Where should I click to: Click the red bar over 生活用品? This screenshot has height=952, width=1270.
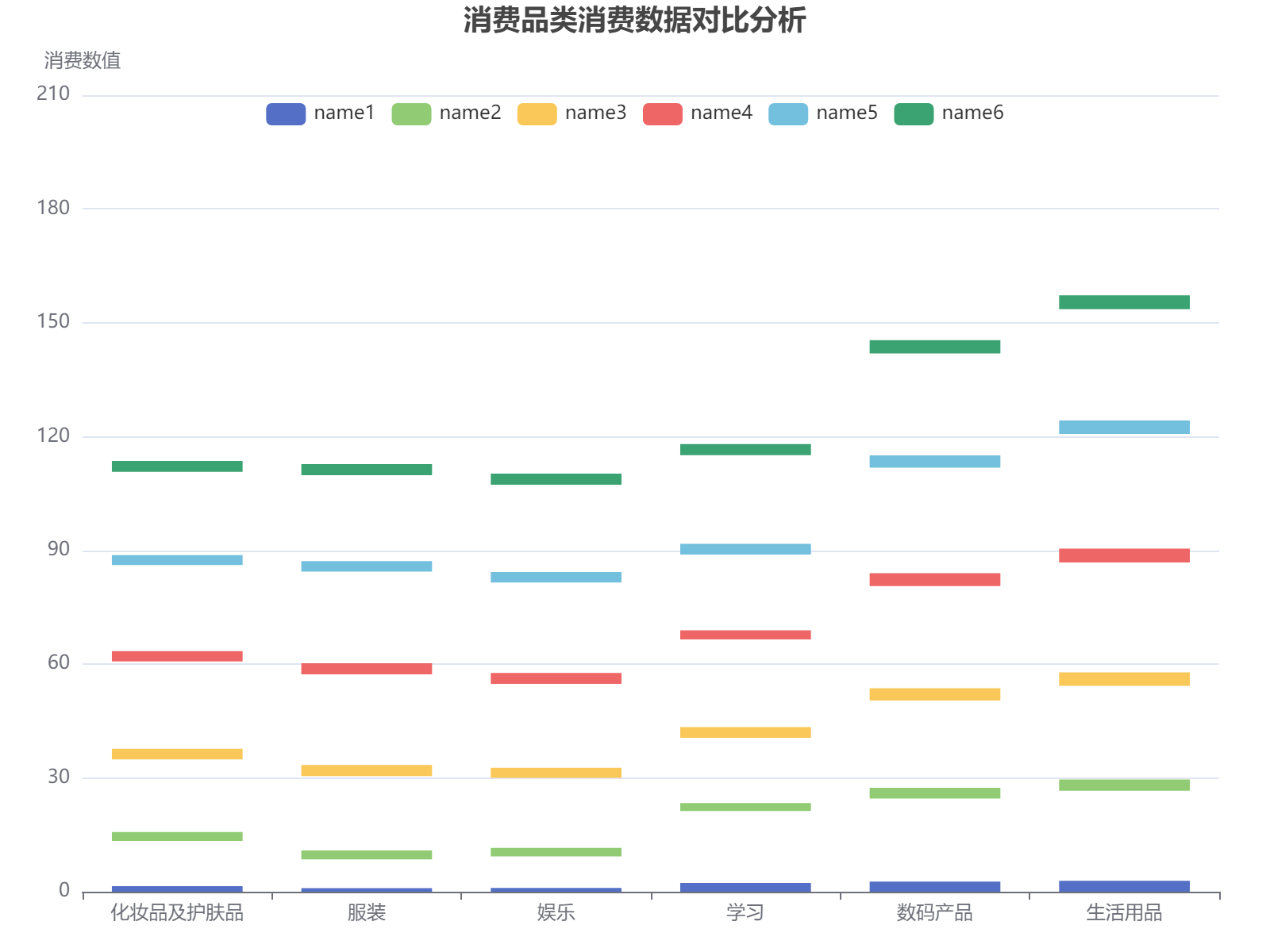(x=1124, y=555)
